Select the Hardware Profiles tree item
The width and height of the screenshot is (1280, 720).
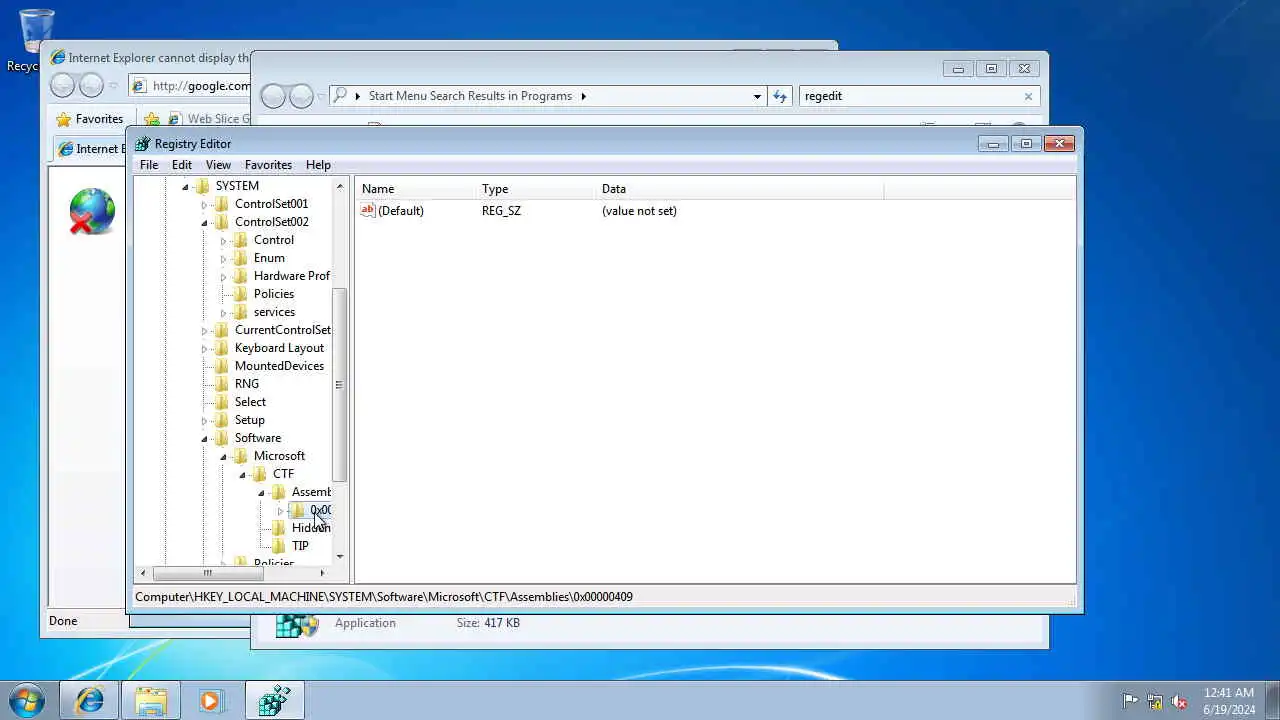291,276
